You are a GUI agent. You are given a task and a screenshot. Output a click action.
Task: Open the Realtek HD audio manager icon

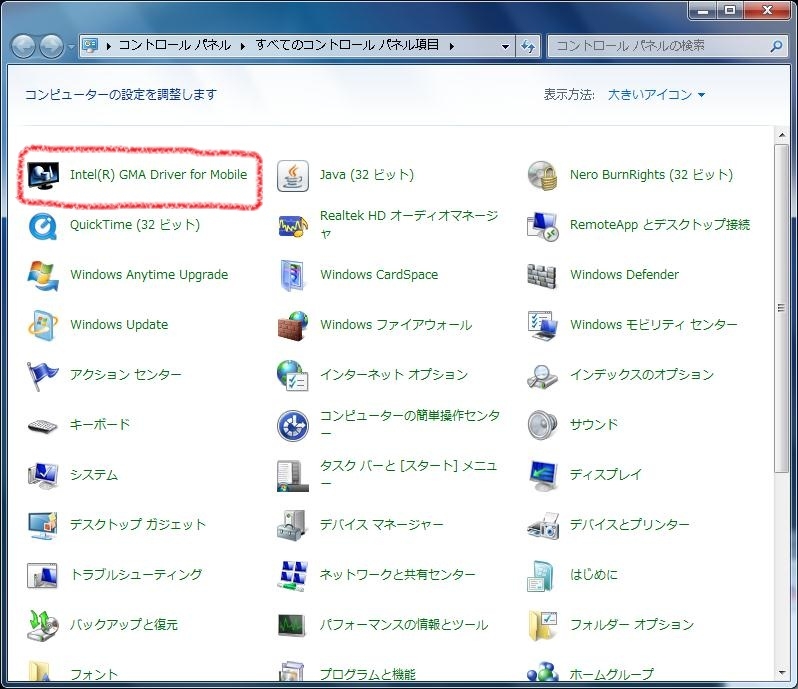point(293,226)
